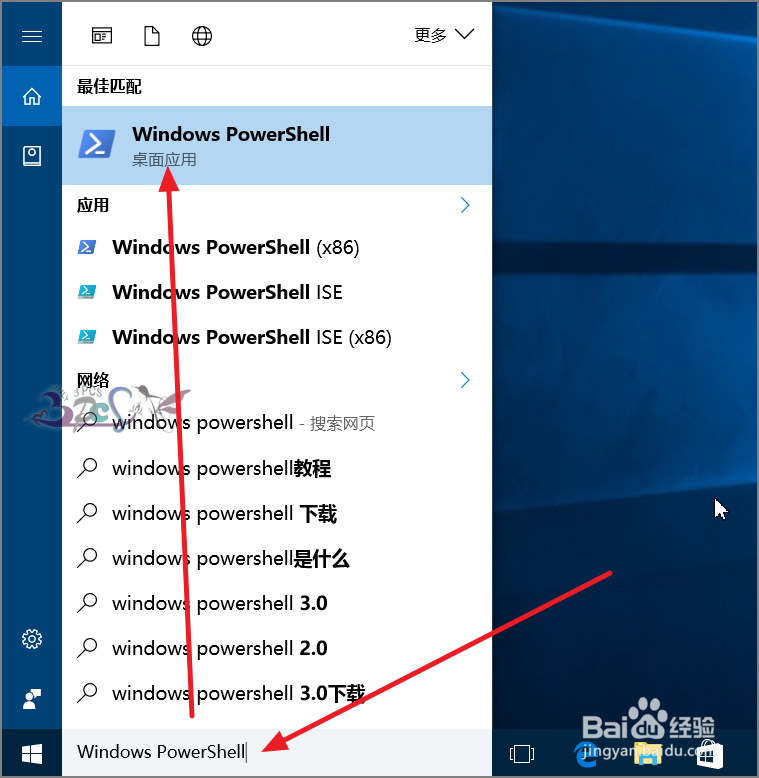This screenshot has width=759, height=778.
Task: Select suggestion windows powershell 3.0
Action: (x=277, y=603)
